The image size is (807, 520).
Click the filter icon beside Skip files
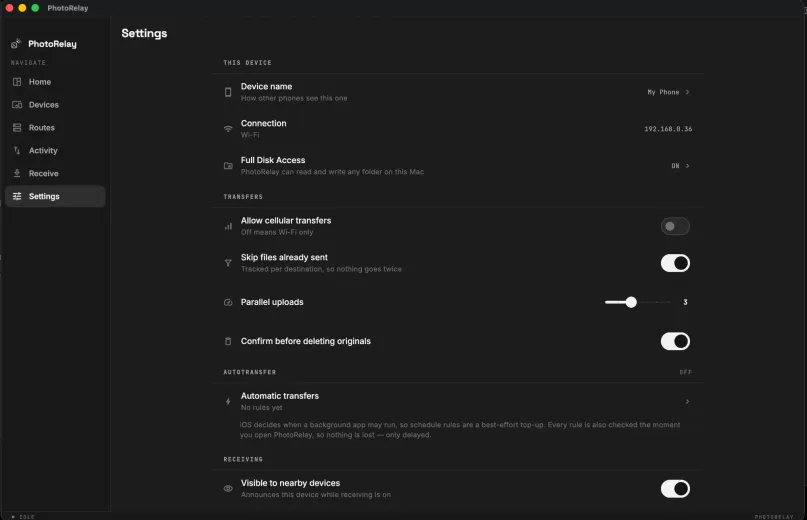point(228,263)
